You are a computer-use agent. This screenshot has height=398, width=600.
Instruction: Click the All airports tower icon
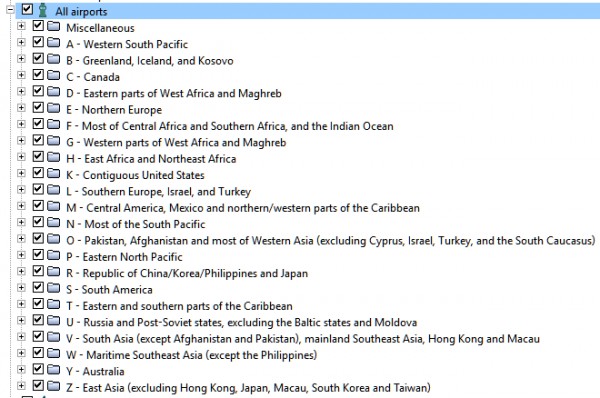[43, 10]
